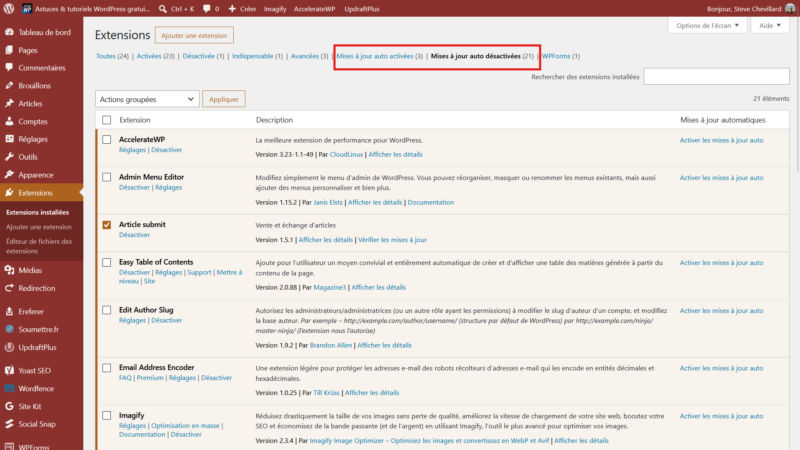Click the Wordfence sidebar icon
Screen dimensions: 800x450
(x=9, y=388)
